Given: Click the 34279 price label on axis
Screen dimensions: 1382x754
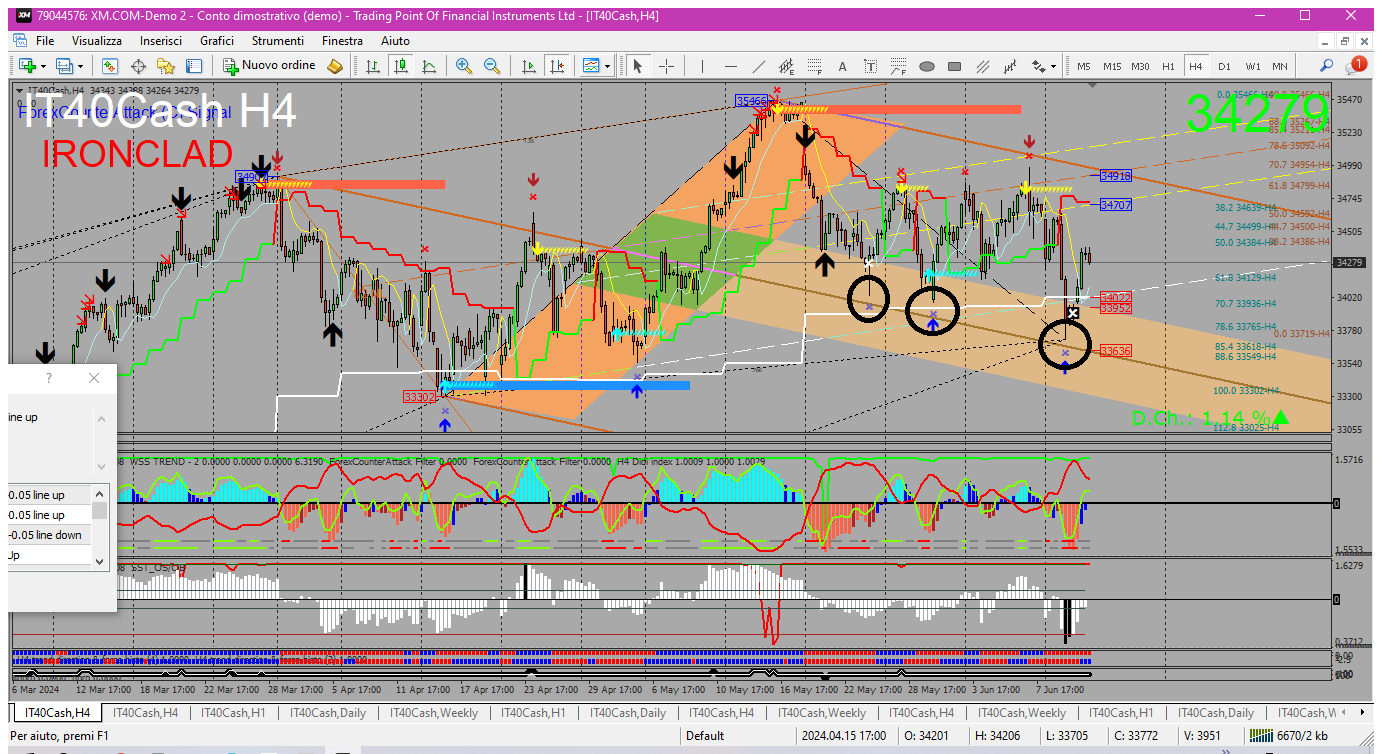Looking at the screenshot, I should tap(1349, 262).
